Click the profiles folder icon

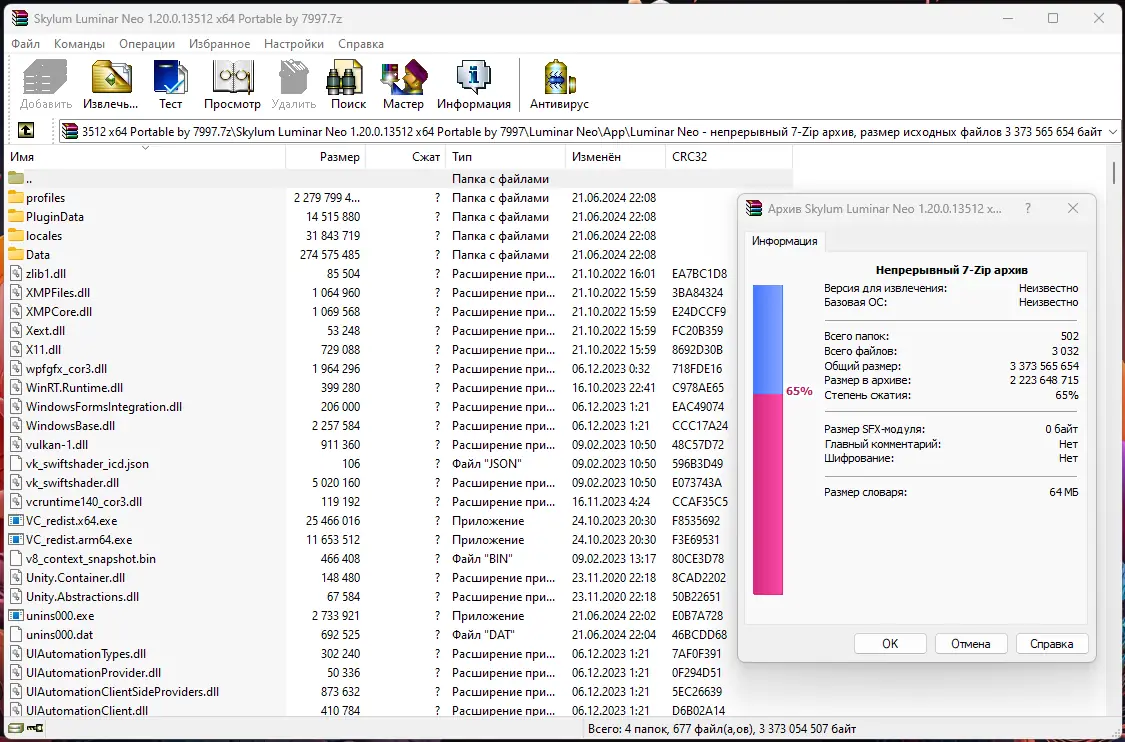coord(16,197)
